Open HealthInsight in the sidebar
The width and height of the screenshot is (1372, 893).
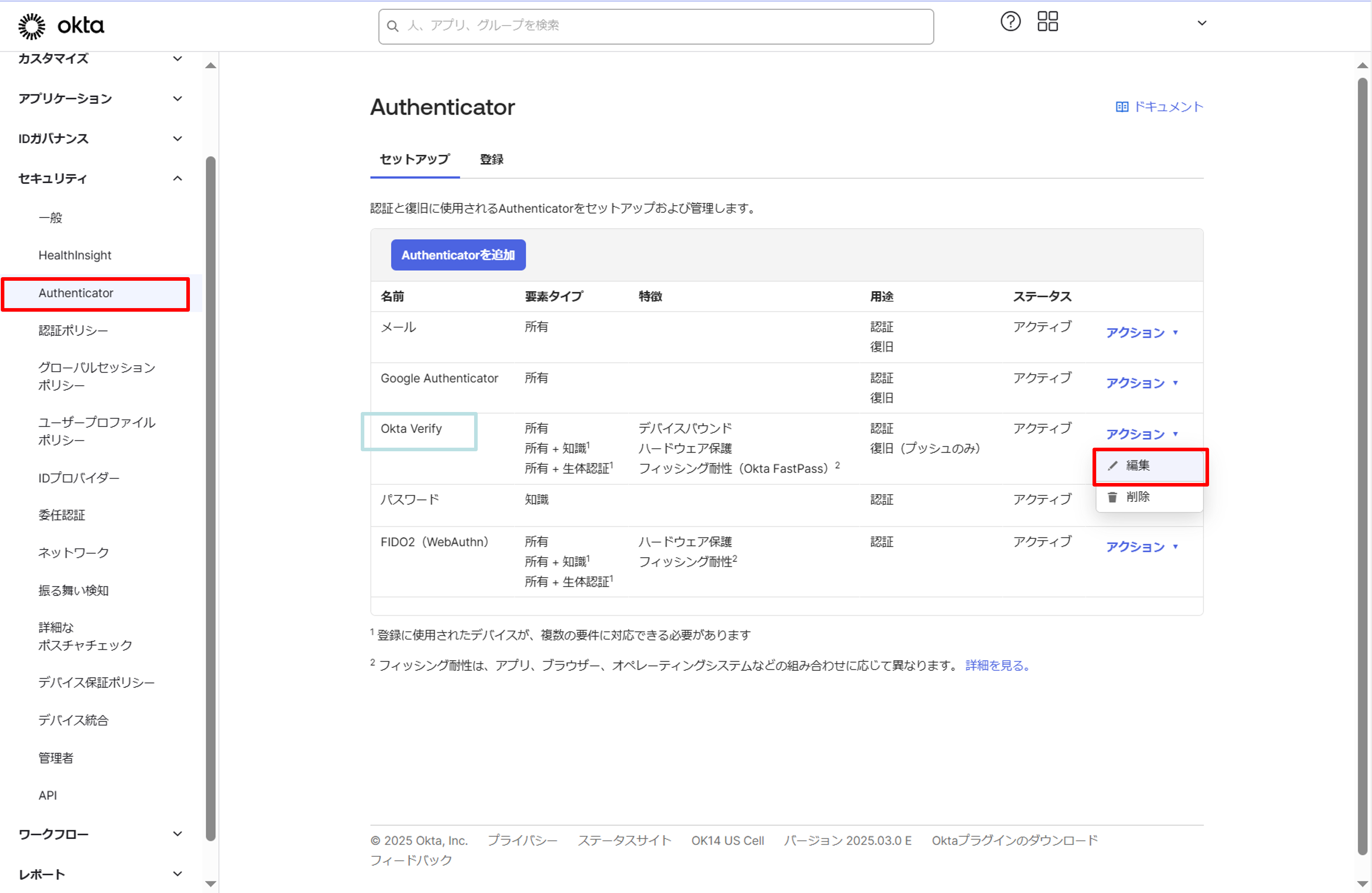click(x=75, y=255)
